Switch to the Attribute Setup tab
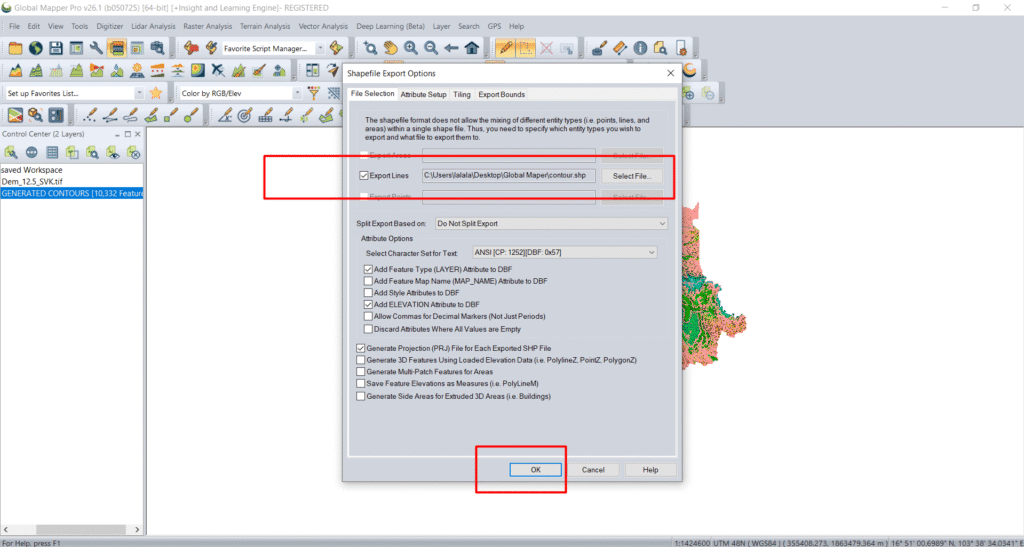This screenshot has width=1024, height=547. pyautogui.click(x=423, y=95)
